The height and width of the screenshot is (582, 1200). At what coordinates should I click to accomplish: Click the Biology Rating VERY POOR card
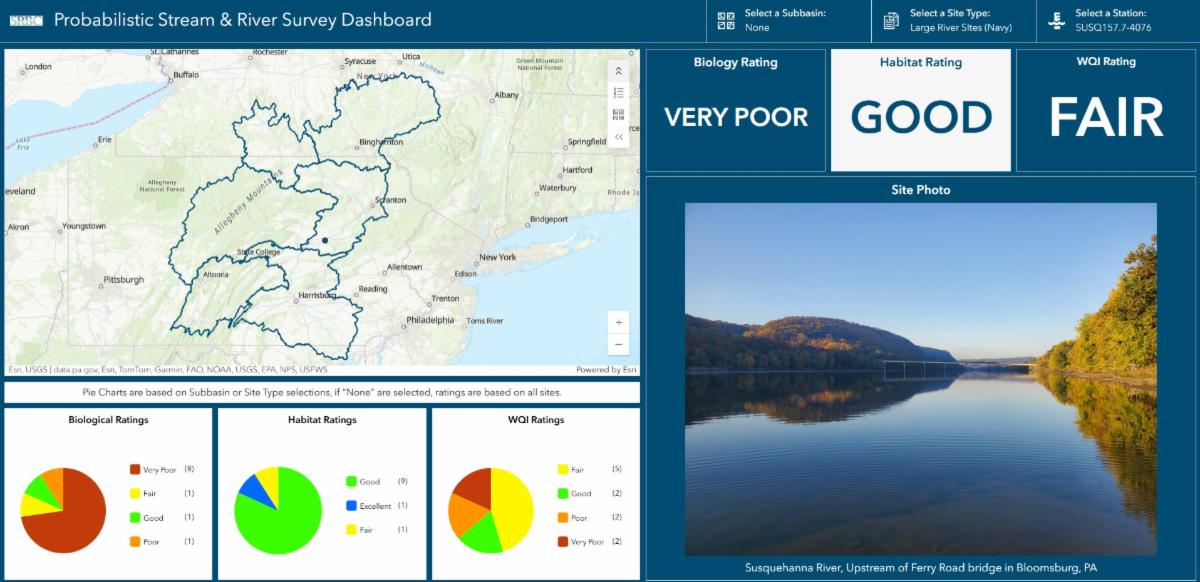click(x=736, y=110)
